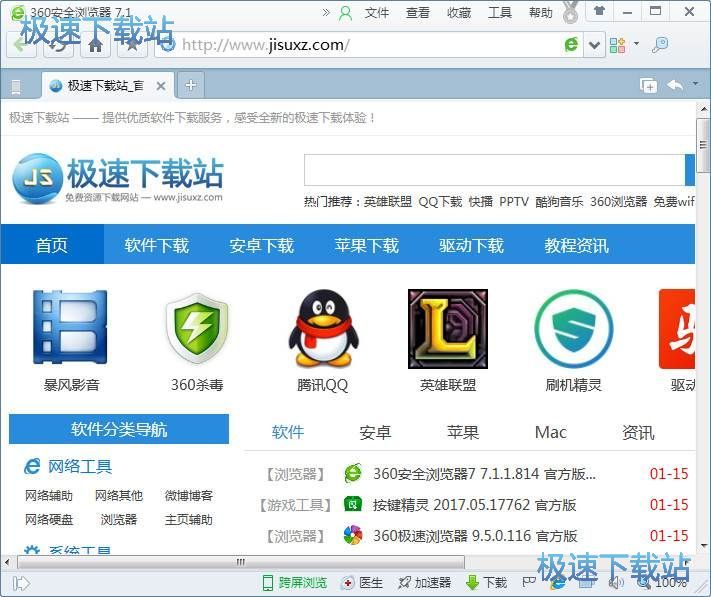
Task: Open the user account login icon
Action: (x=346, y=14)
